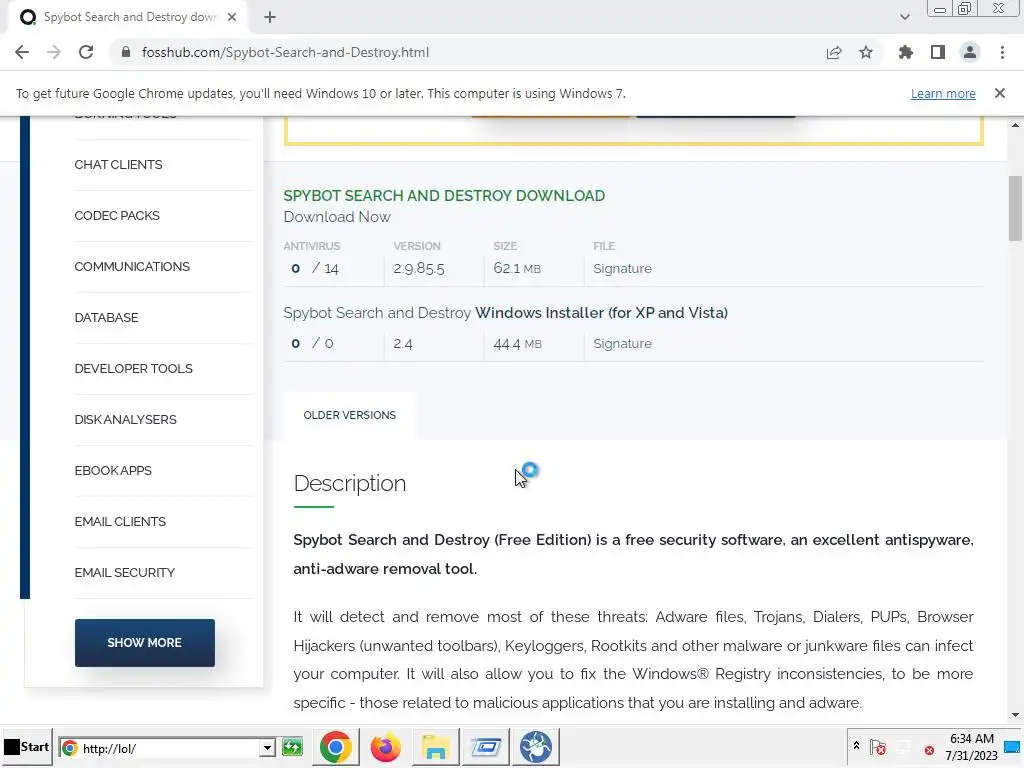Open the Ebook Apps category
The height and width of the screenshot is (768, 1024).
[x=113, y=470]
